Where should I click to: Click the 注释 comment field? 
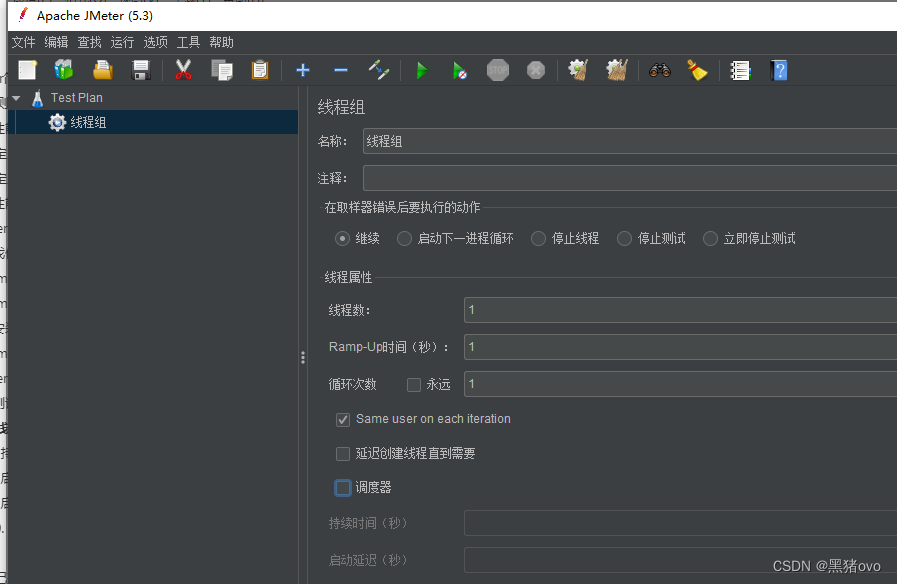click(630, 178)
